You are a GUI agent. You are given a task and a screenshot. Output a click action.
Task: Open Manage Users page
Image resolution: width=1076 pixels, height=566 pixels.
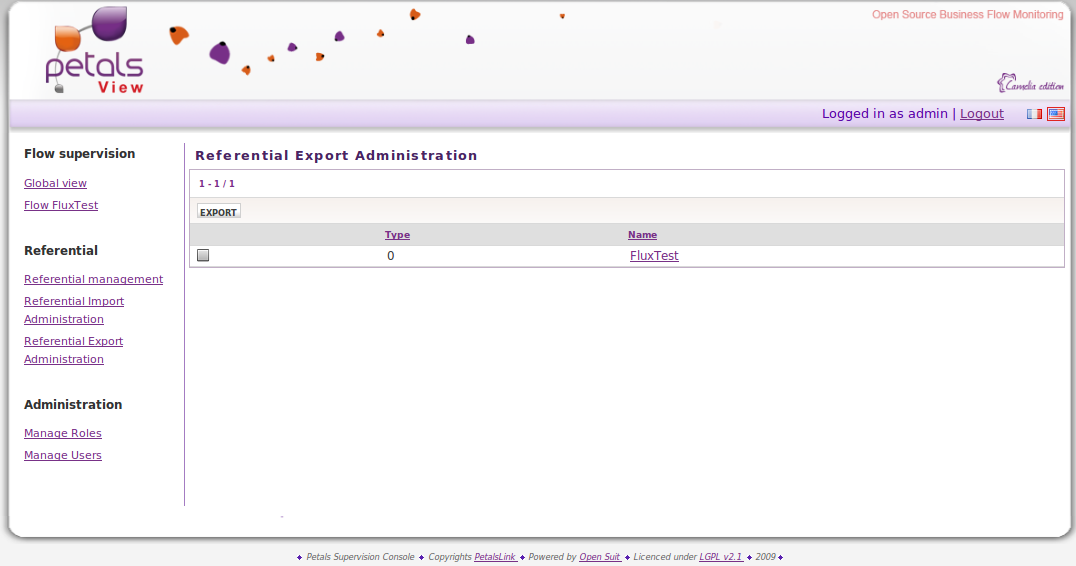click(x=63, y=456)
